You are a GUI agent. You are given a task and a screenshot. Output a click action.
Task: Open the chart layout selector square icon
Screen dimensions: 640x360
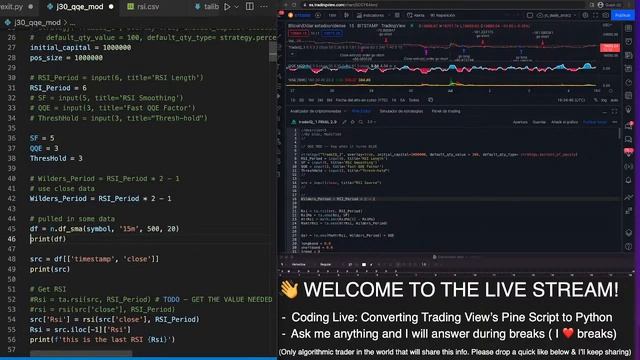[x=529, y=15]
